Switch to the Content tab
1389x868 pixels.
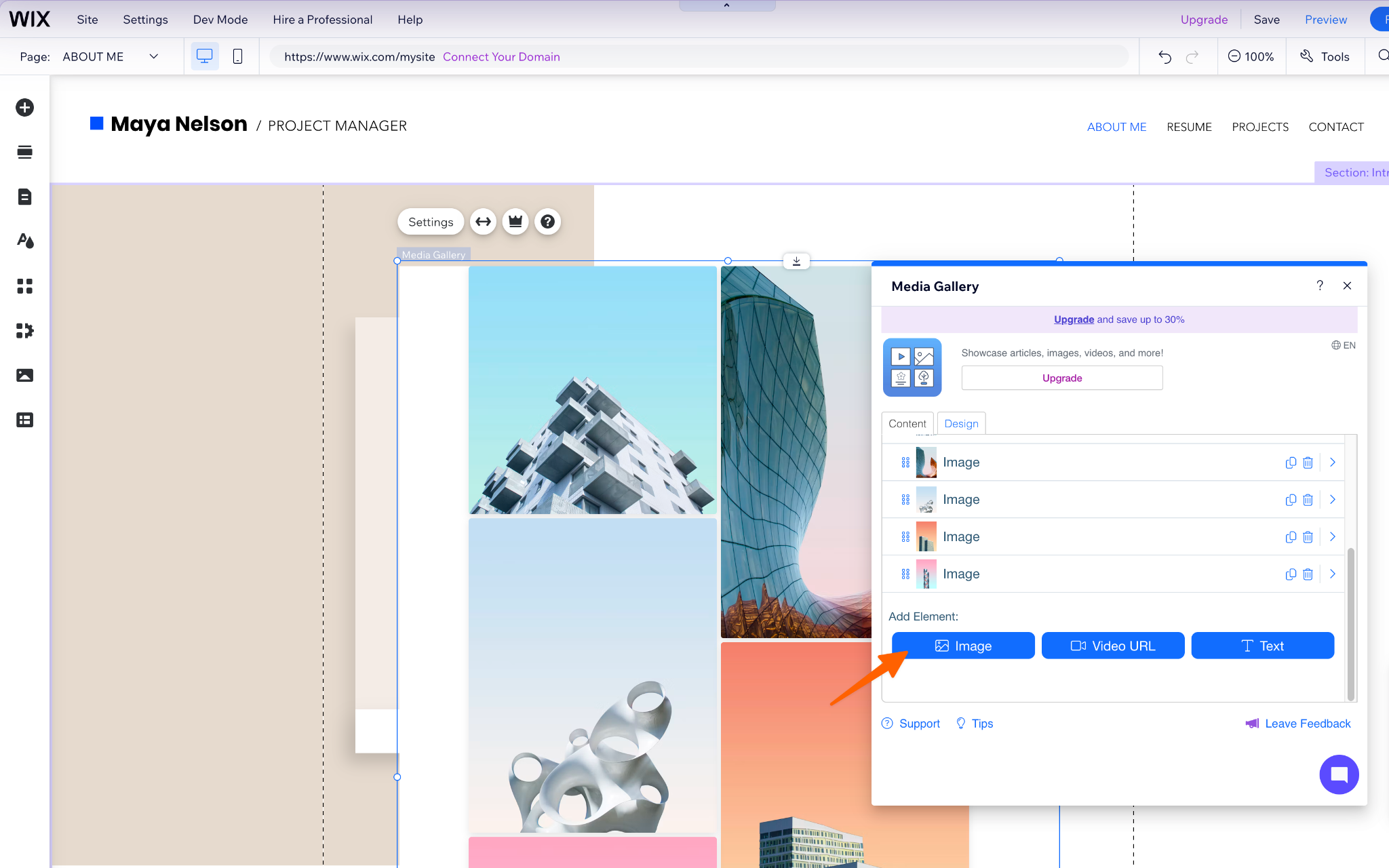907,423
